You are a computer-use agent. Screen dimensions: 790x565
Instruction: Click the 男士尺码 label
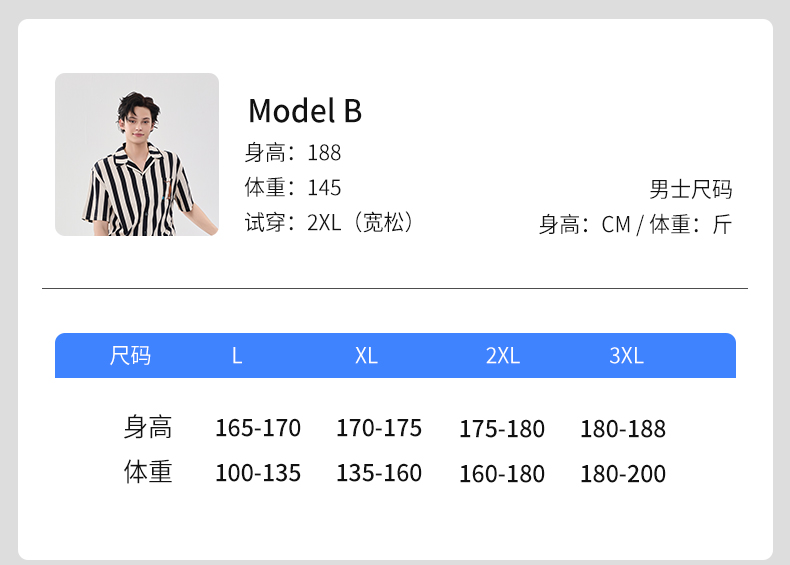tap(691, 190)
